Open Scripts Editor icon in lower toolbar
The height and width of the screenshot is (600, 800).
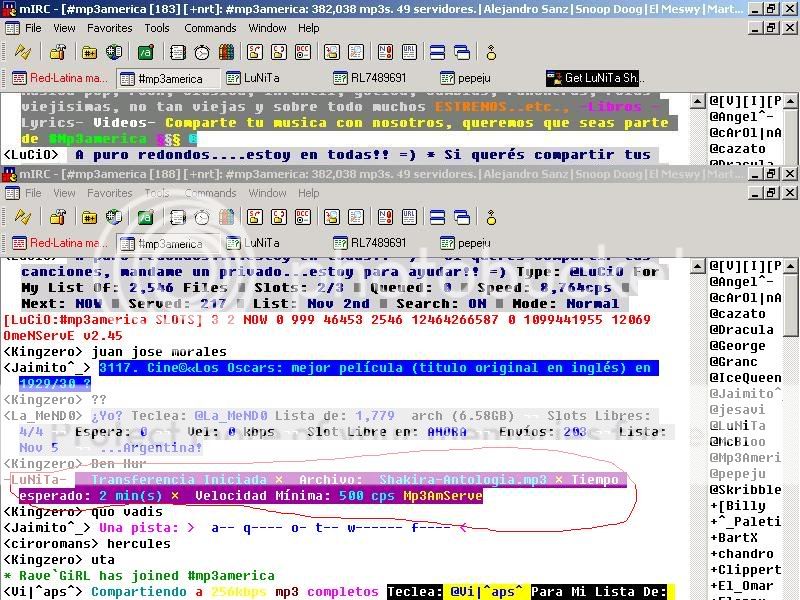(145, 217)
